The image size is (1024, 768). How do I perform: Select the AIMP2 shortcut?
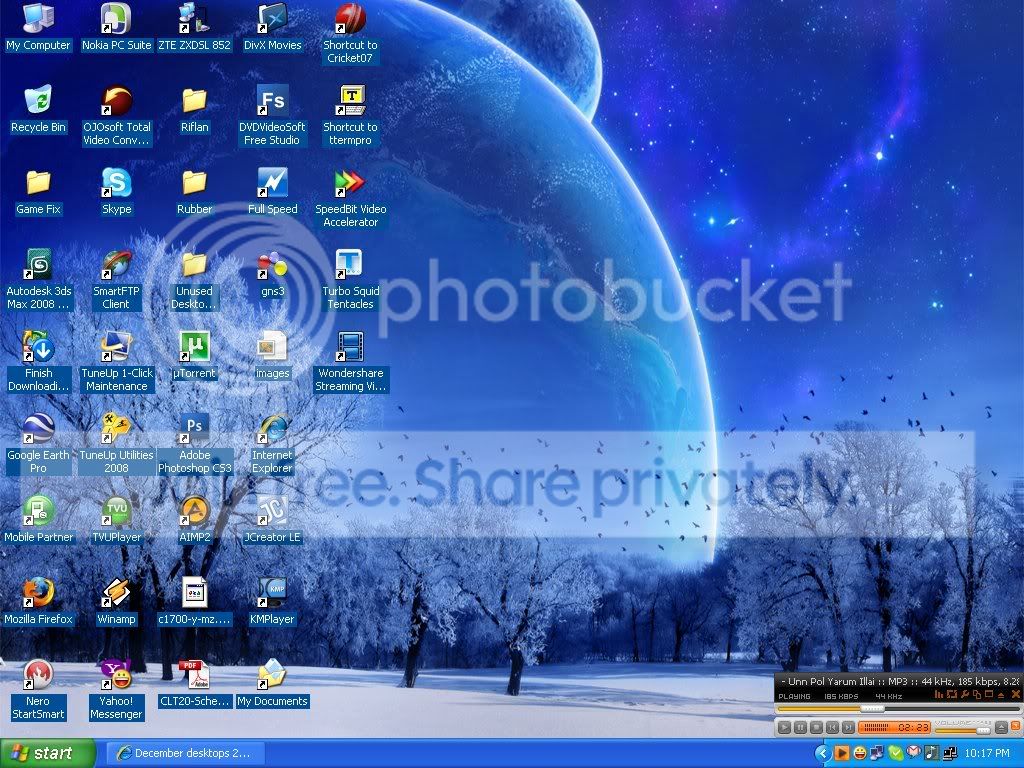click(195, 520)
